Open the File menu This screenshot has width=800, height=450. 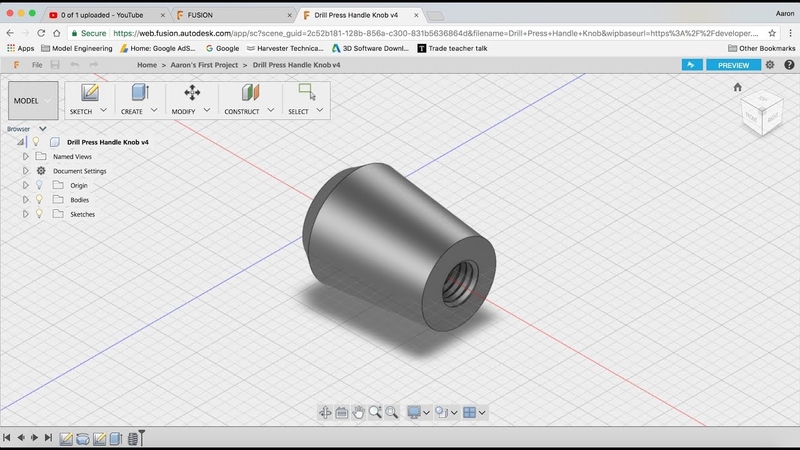[37, 65]
